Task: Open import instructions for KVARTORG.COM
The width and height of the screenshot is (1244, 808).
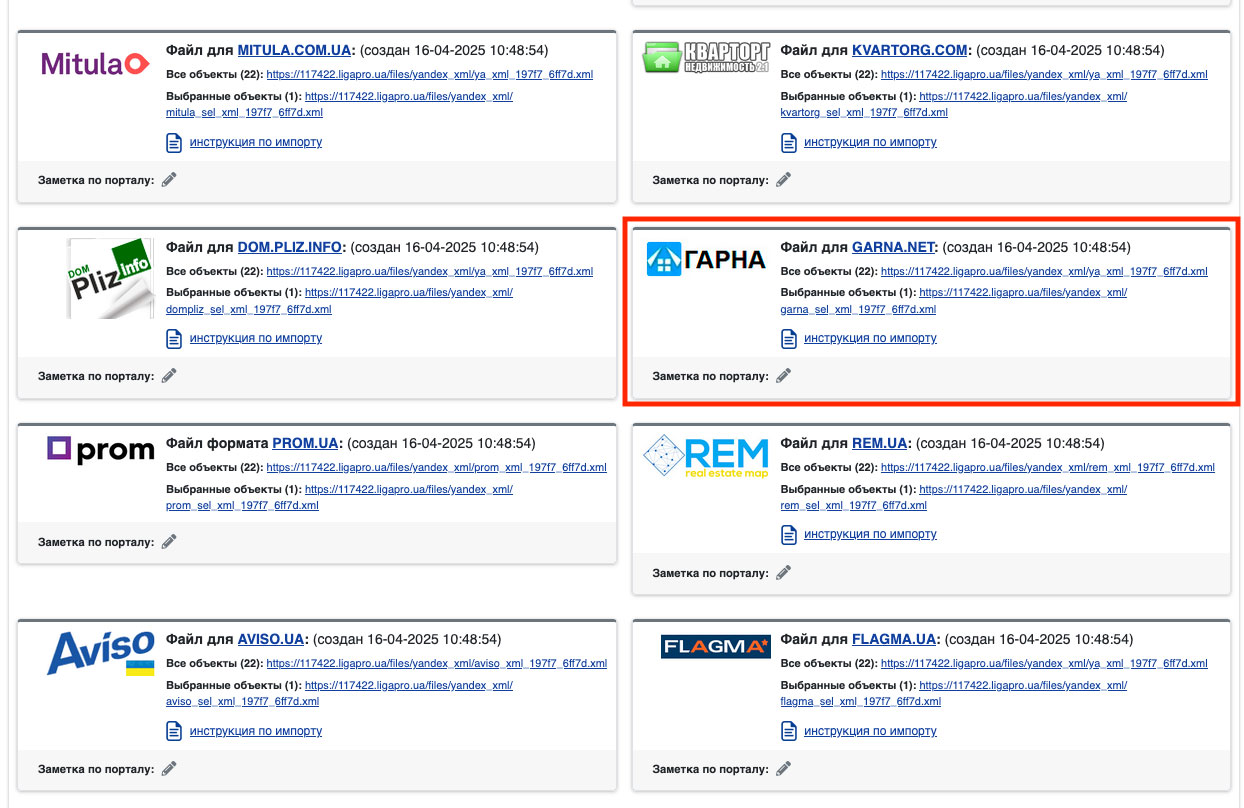Action: click(870, 142)
